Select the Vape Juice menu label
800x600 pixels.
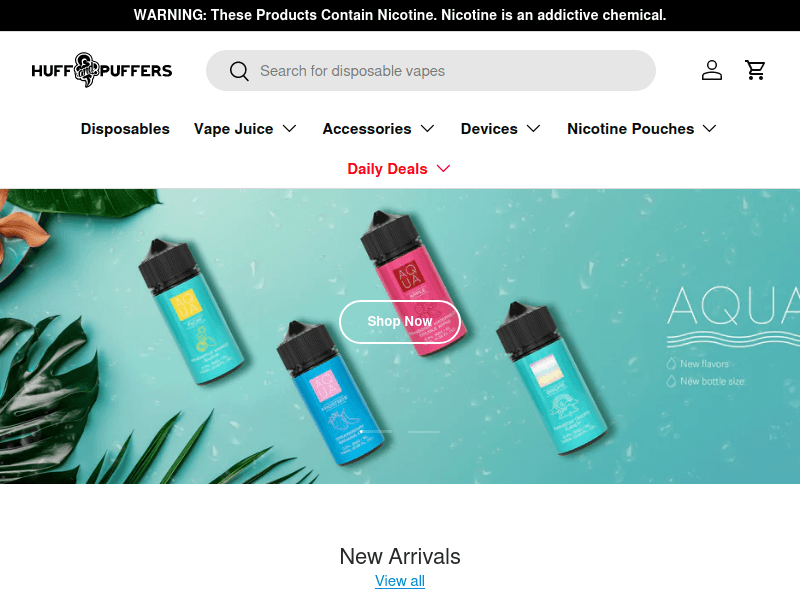(234, 129)
